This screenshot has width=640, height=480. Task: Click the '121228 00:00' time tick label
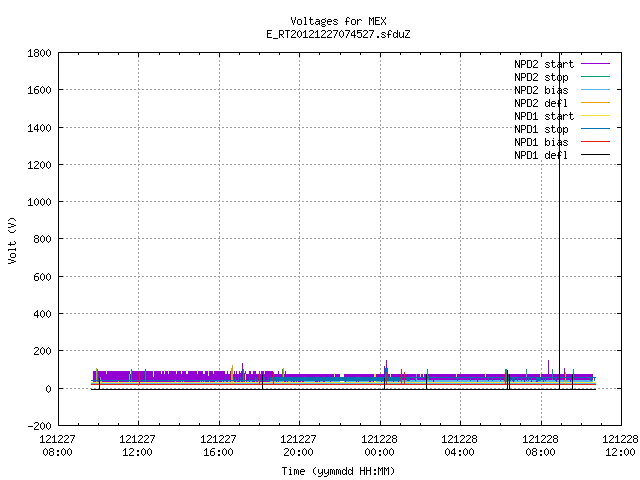coord(379,446)
